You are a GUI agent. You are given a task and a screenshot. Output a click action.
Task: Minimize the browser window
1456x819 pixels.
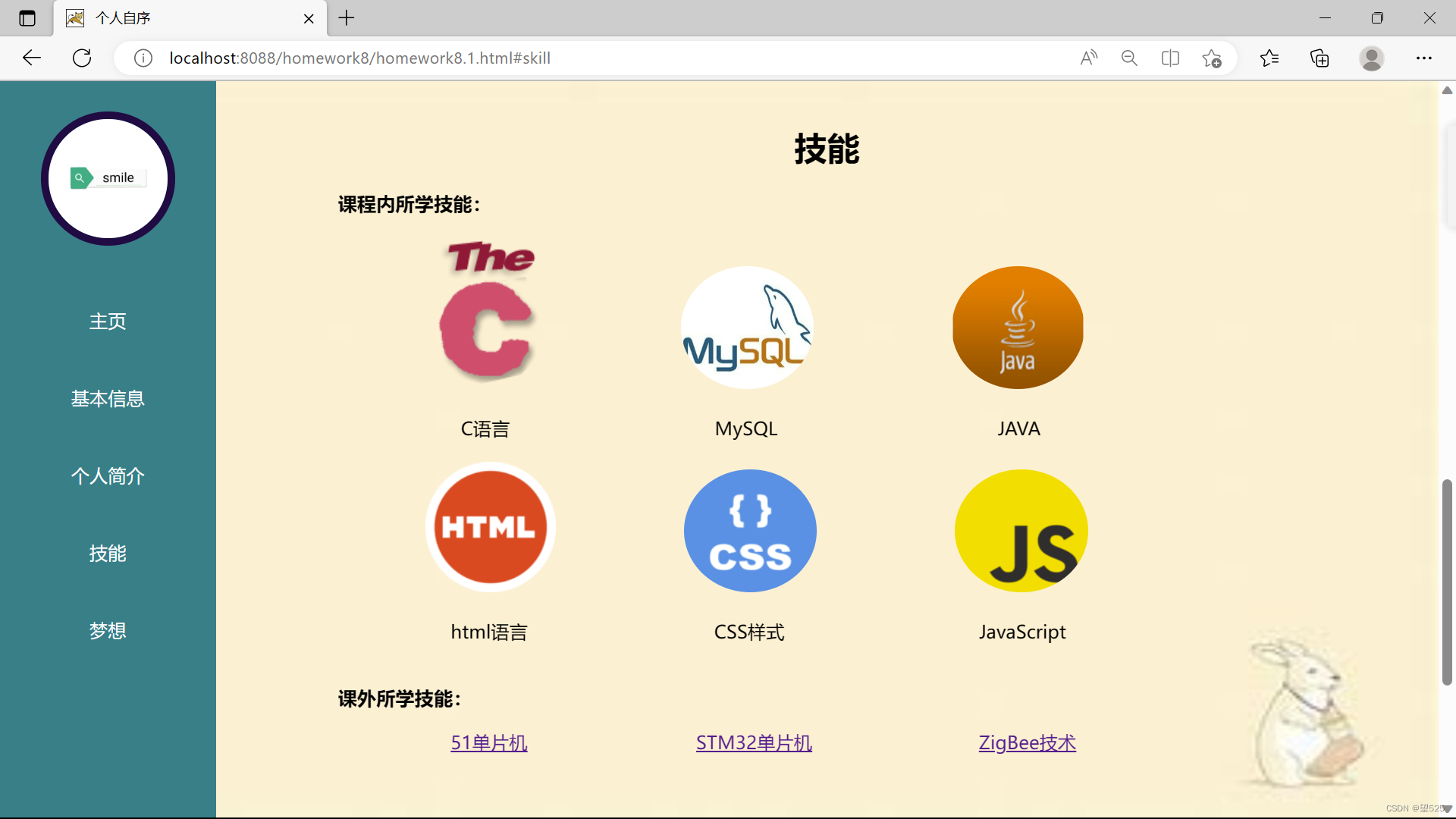click(1325, 18)
